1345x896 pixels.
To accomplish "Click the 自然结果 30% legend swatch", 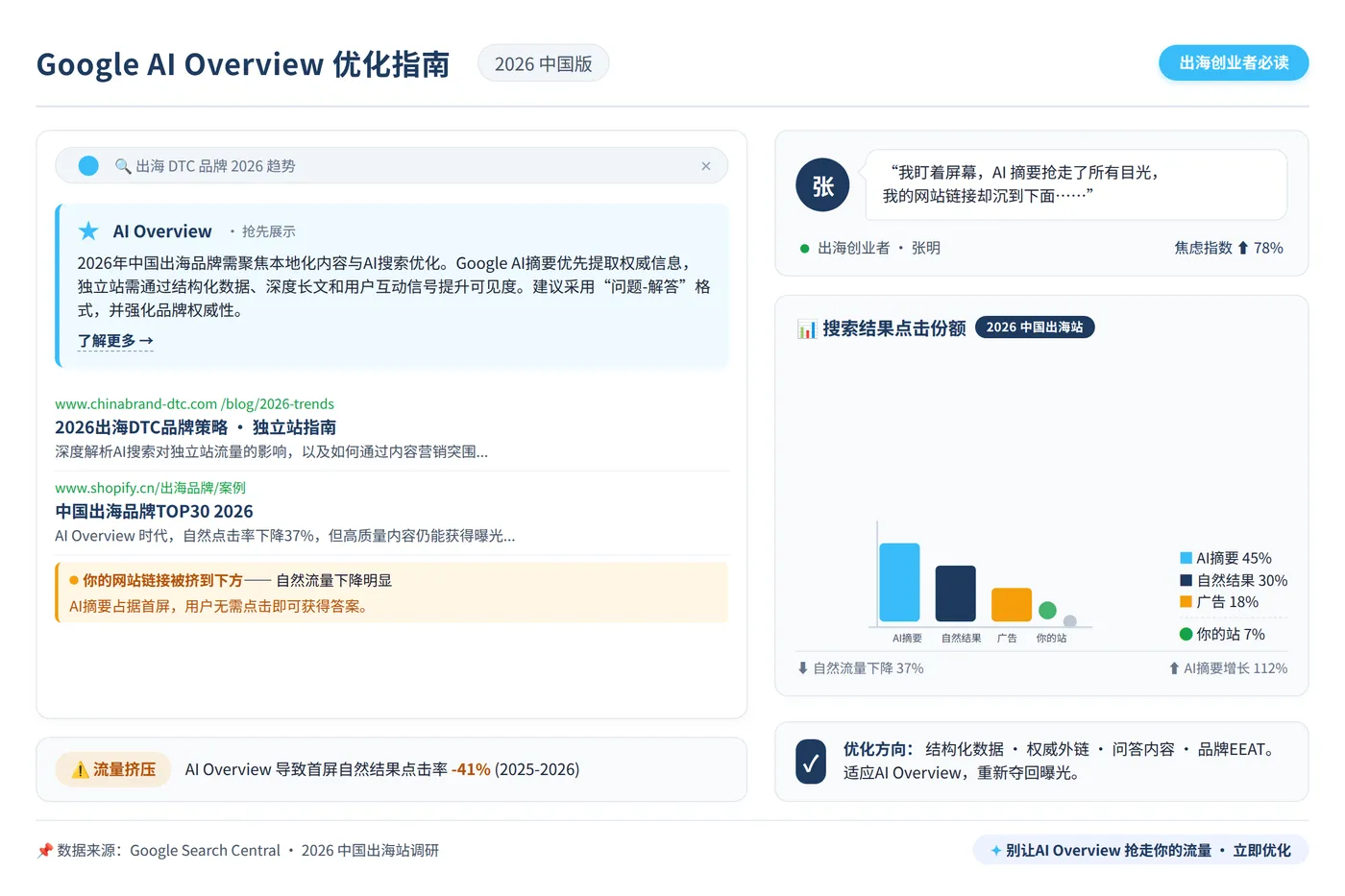I will click(1186, 580).
